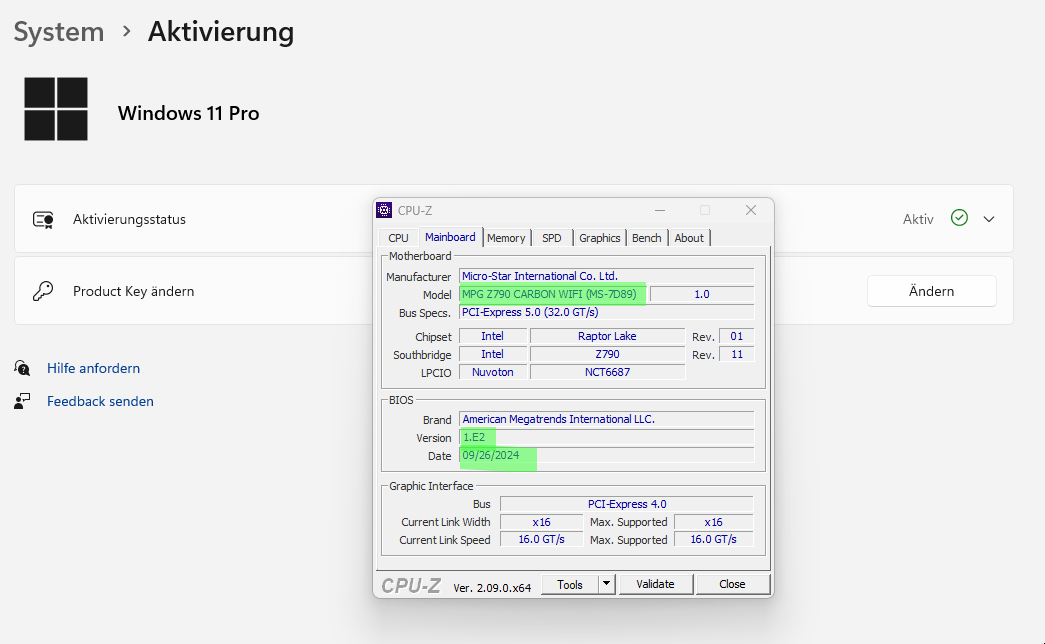Click the Windows logo icon
This screenshot has height=644, width=1045.
(56, 109)
